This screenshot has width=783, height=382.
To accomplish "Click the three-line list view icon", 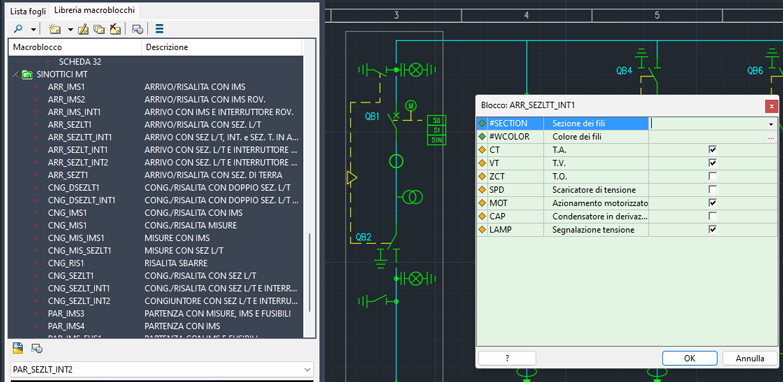I will point(160,29).
